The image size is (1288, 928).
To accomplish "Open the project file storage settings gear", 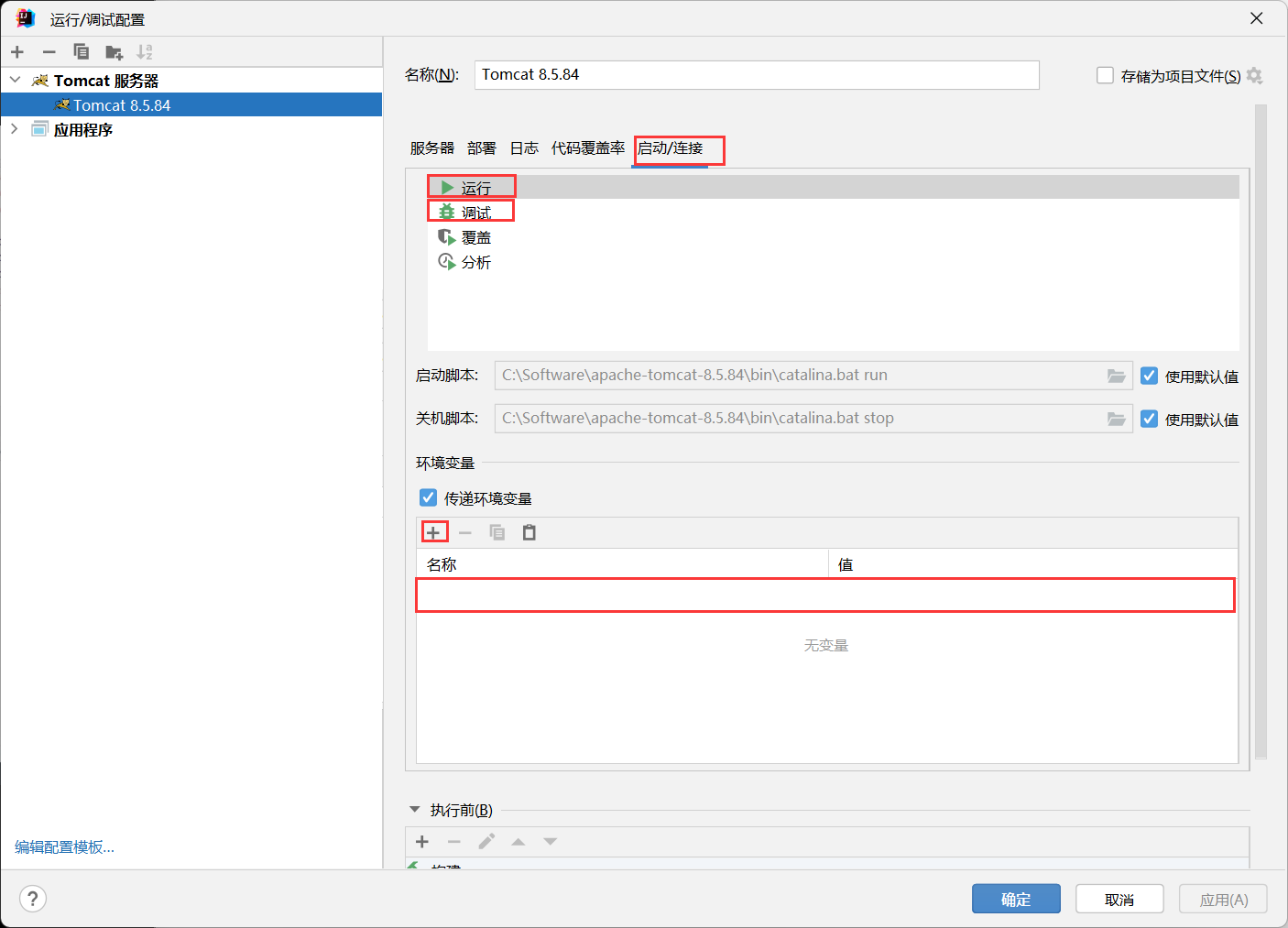I will point(1255,75).
